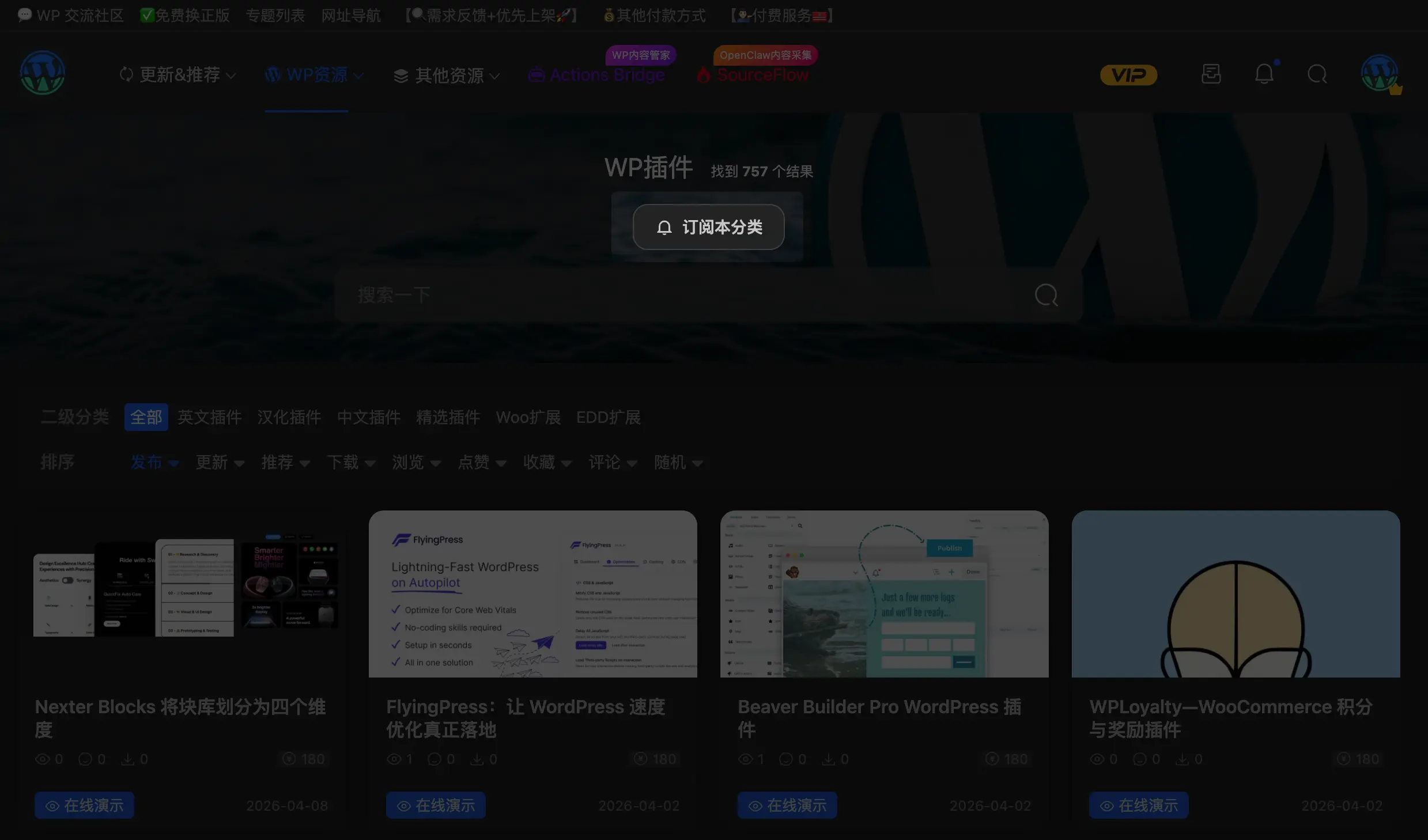1428x840 pixels.
Task: Click comment icon on WPLoyalty card
Action: pyautogui.click(x=1140, y=759)
